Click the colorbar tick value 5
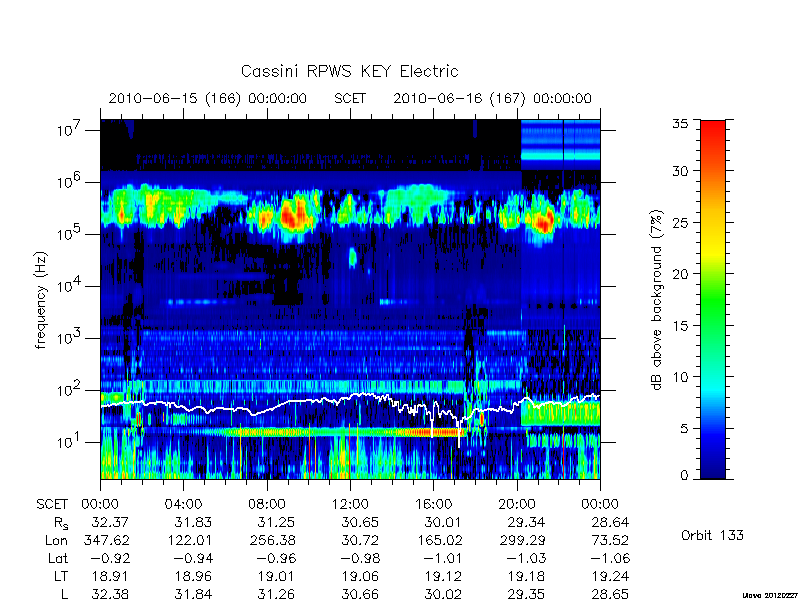The height and width of the screenshot is (600, 800). pos(684,428)
